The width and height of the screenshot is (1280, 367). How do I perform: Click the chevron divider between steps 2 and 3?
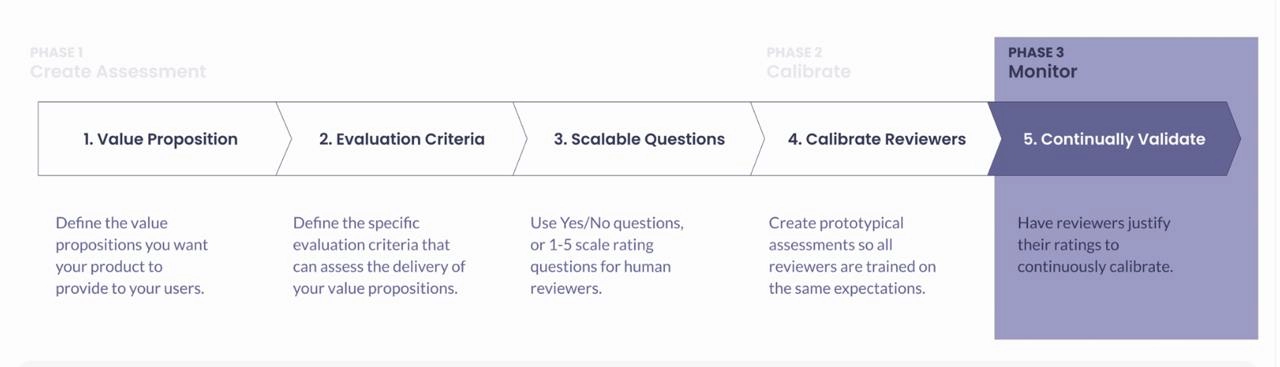tap(522, 139)
